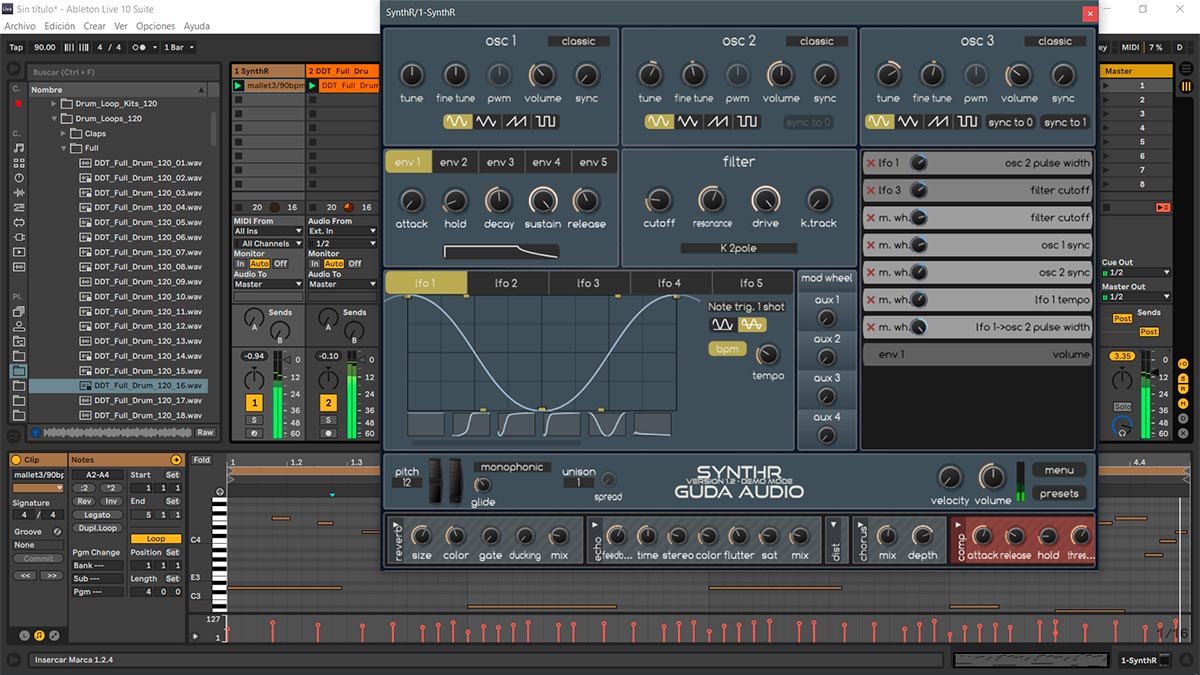This screenshot has width=1200, height=675.
Task: Switch to env 2 tab
Action: [453, 162]
